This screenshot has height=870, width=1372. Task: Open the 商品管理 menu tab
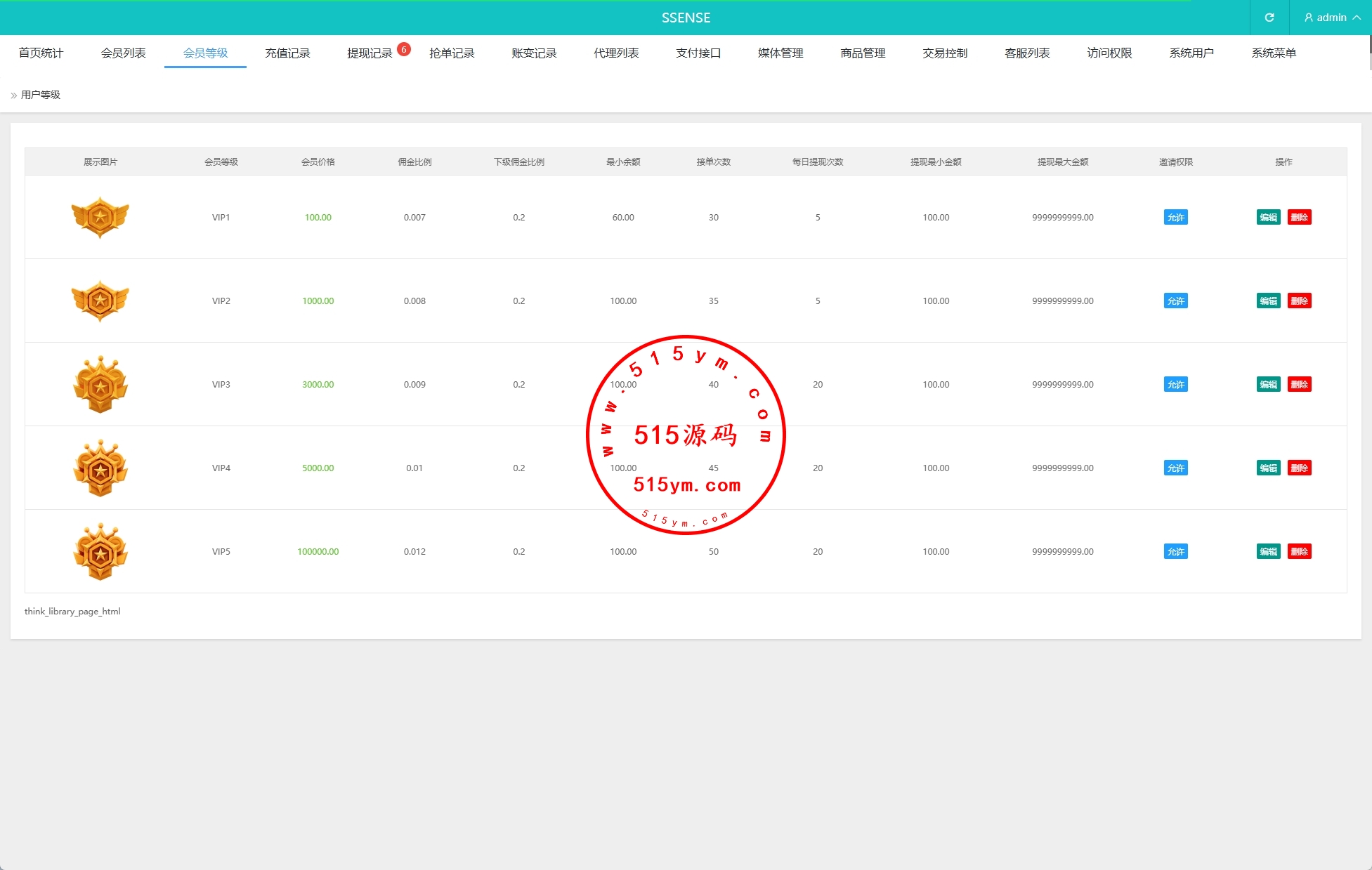coord(863,53)
